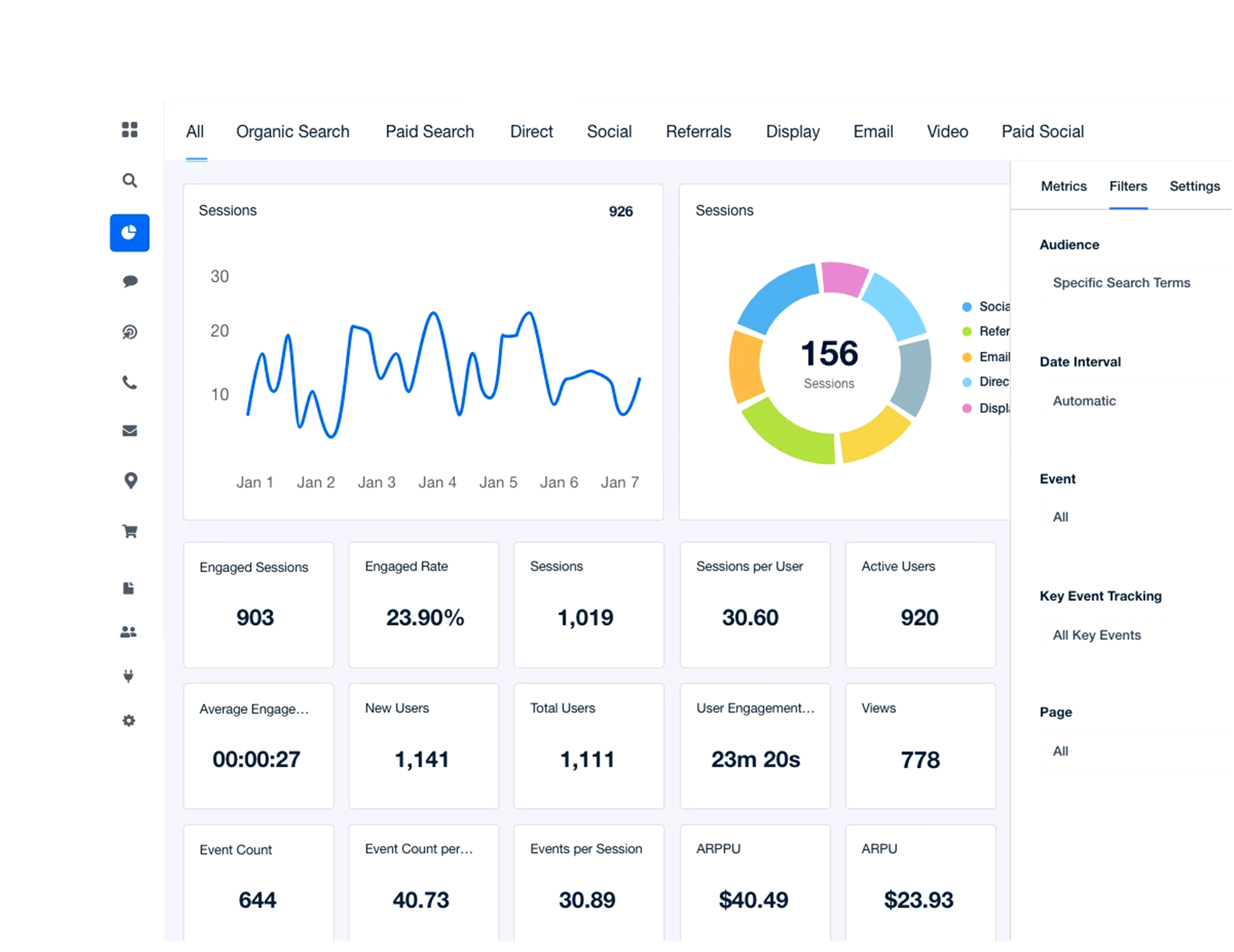The image size is (1234, 952).
Task: Open the shopping cart sidebar icon
Action: coord(129,531)
